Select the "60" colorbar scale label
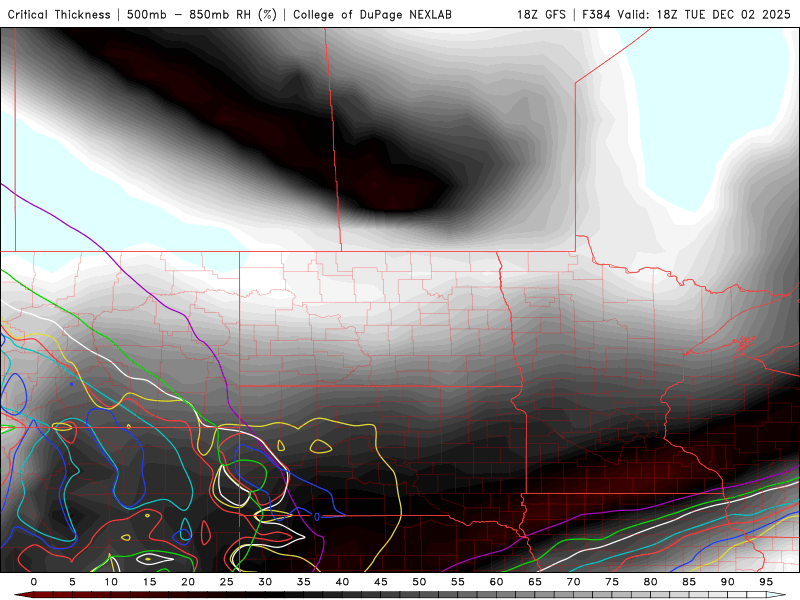The height and width of the screenshot is (600, 800). (x=496, y=582)
